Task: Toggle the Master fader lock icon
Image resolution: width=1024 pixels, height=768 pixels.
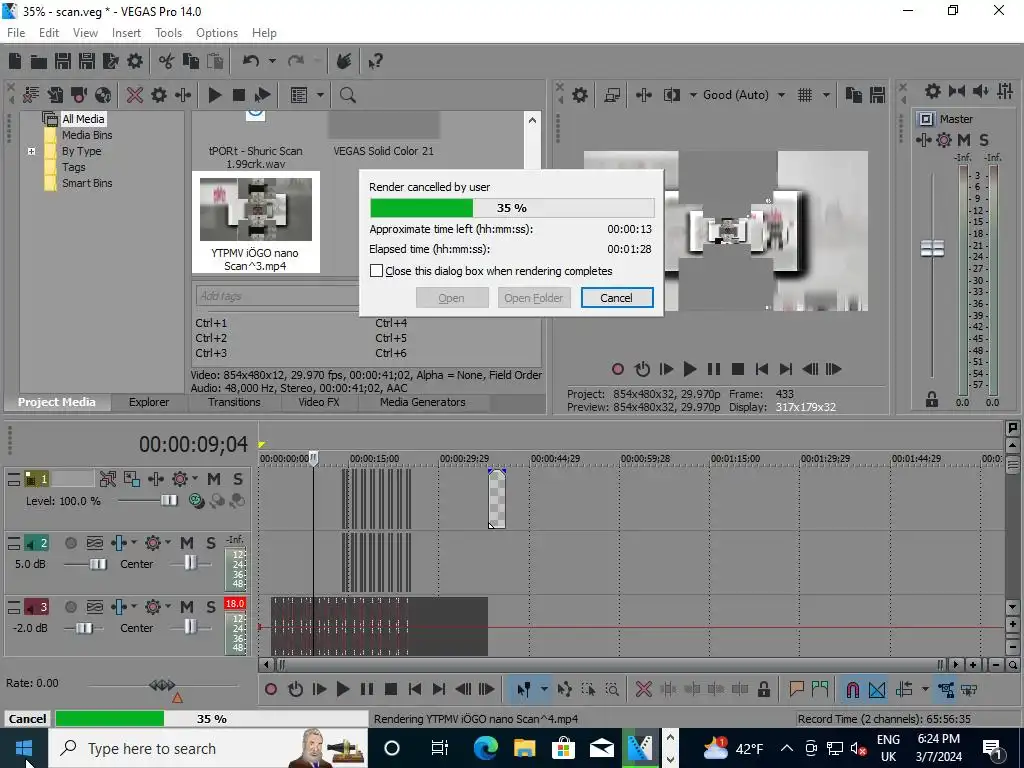Action: (x=932, y=399)
